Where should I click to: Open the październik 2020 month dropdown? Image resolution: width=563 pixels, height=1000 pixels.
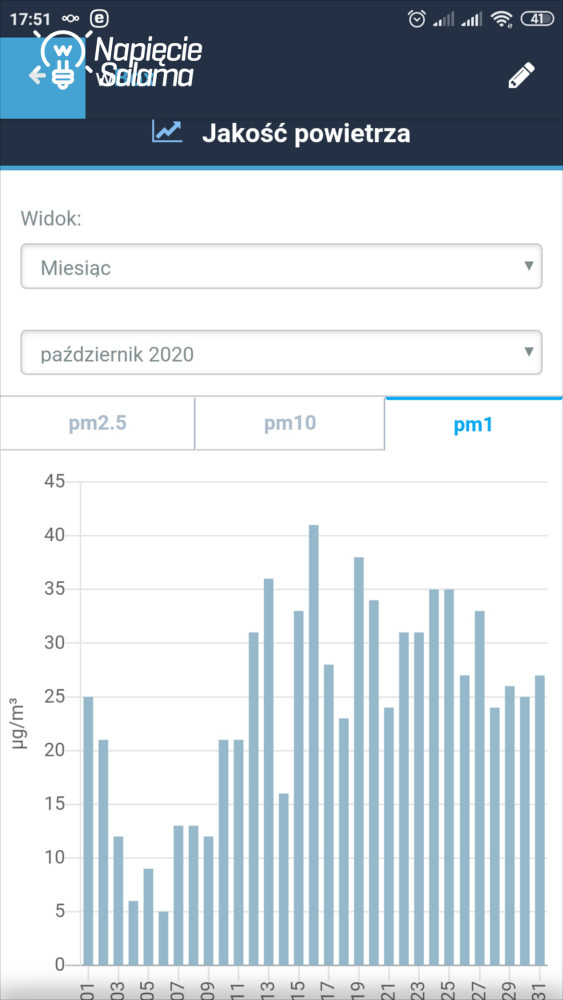tap(281, 352)
